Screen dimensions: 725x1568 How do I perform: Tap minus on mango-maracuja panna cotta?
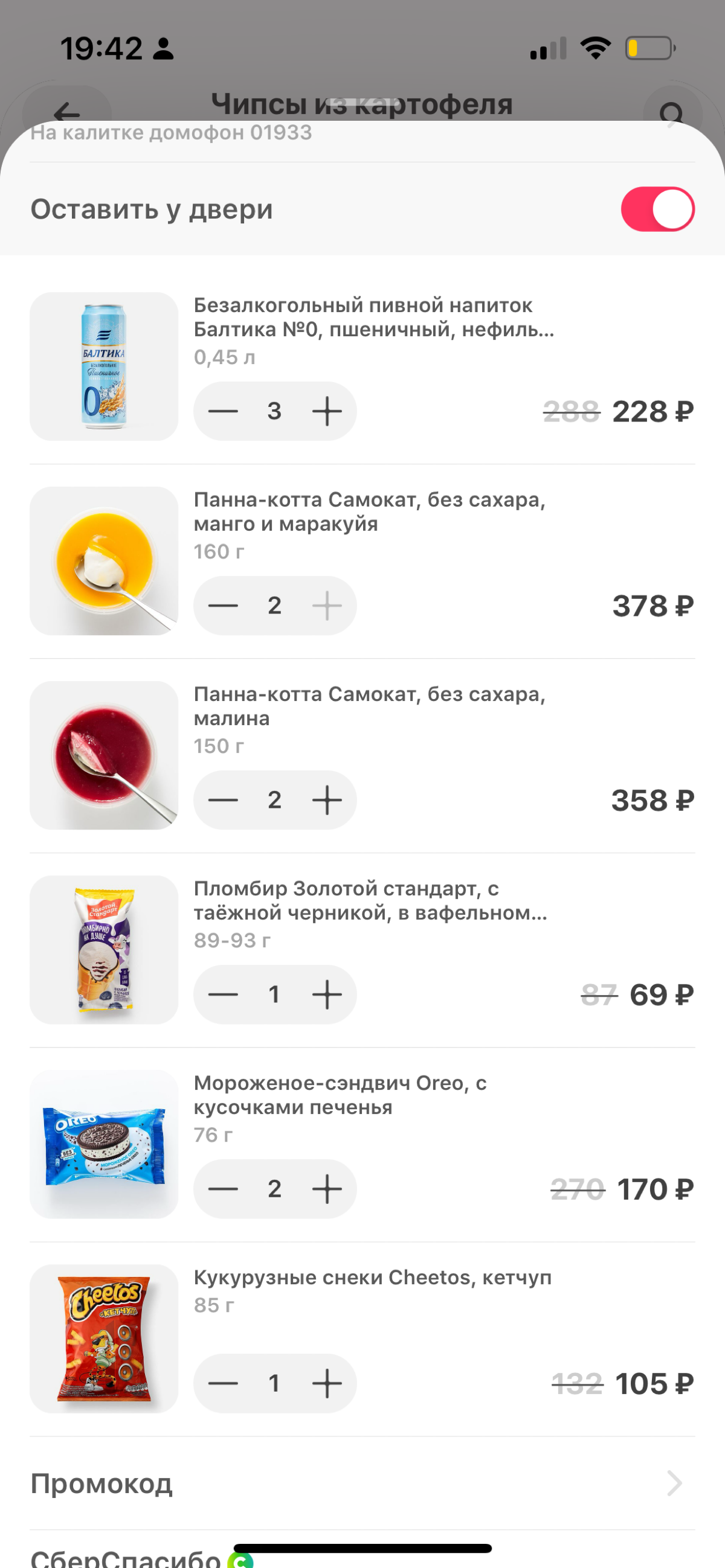click(x=223, y=606)
